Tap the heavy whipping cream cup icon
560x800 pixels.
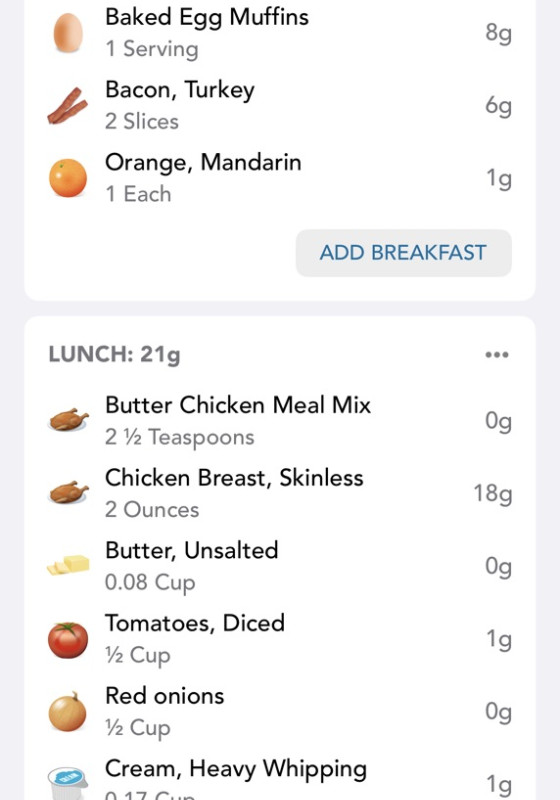point(68,784)
